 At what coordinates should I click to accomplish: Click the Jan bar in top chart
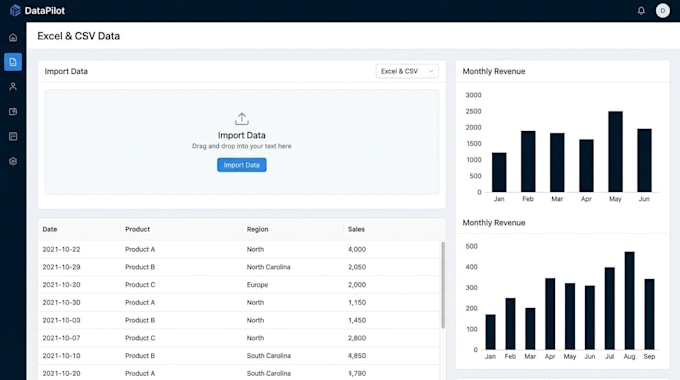coord(499,172)
